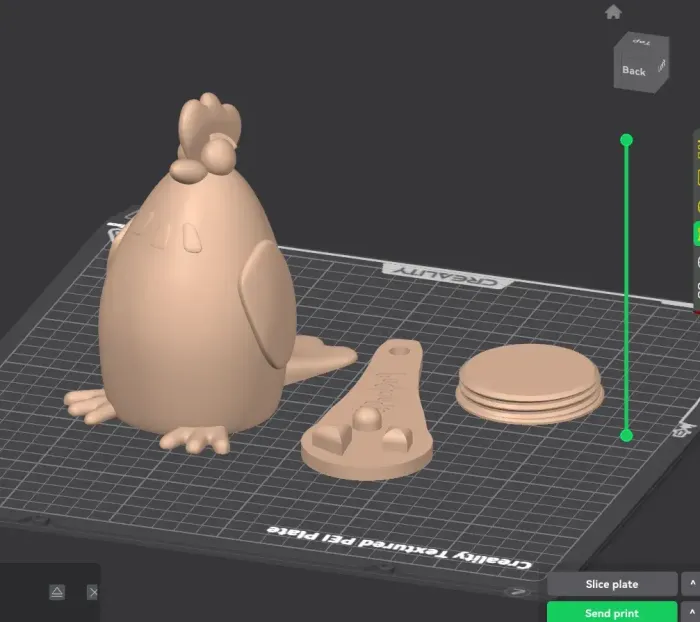The width and height of the screenshot is (700, 622).
Task: Expand the Slice plate options arrow
Action: point(692,584)
